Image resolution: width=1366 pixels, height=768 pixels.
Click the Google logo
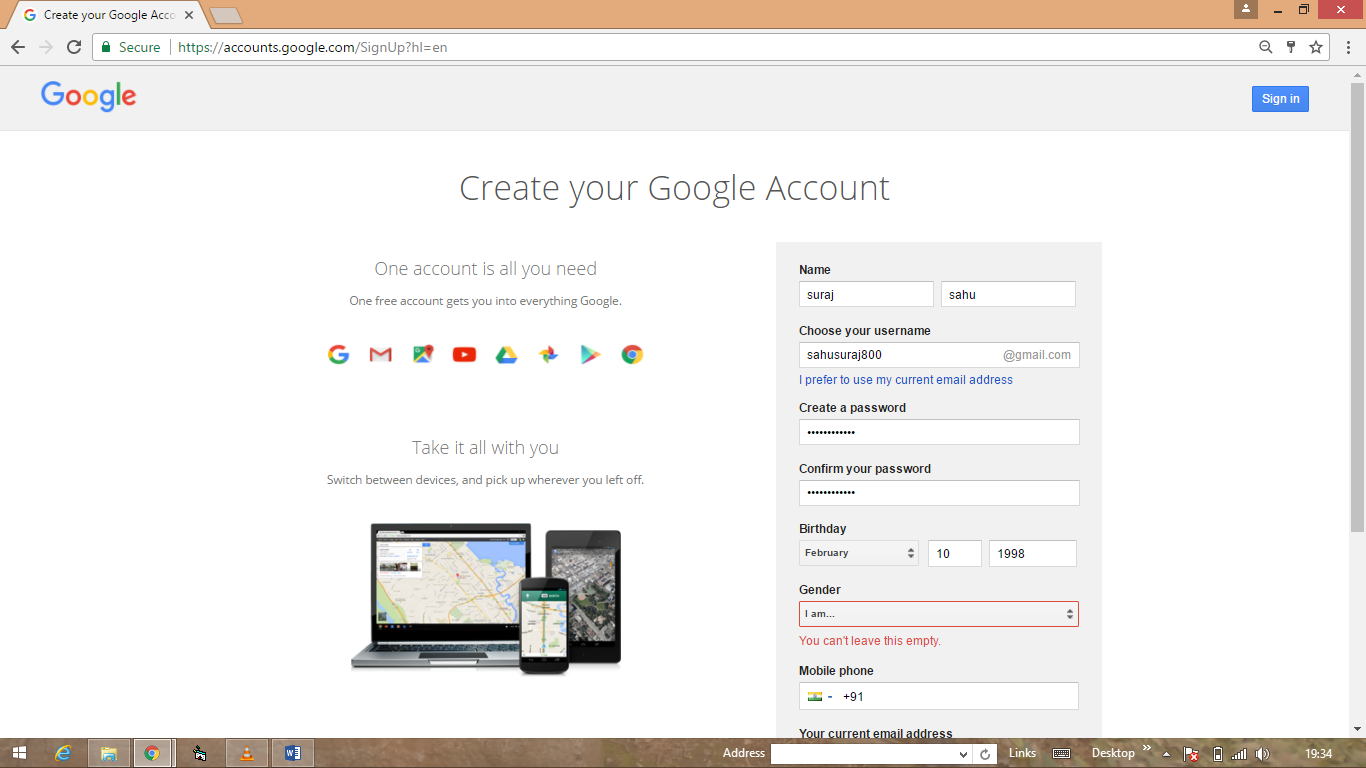89,96
